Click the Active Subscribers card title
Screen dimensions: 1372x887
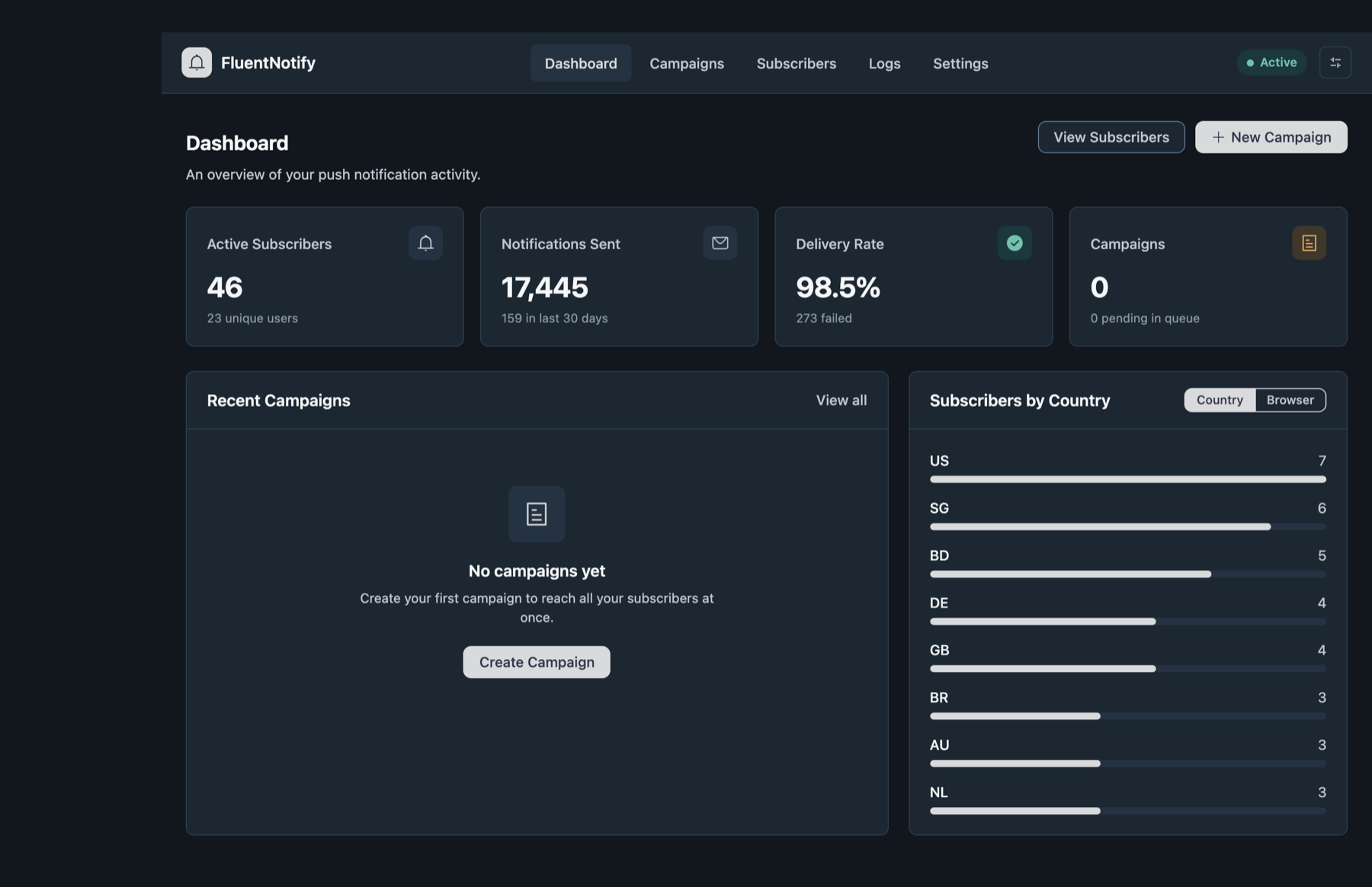[x=269, y=244]
